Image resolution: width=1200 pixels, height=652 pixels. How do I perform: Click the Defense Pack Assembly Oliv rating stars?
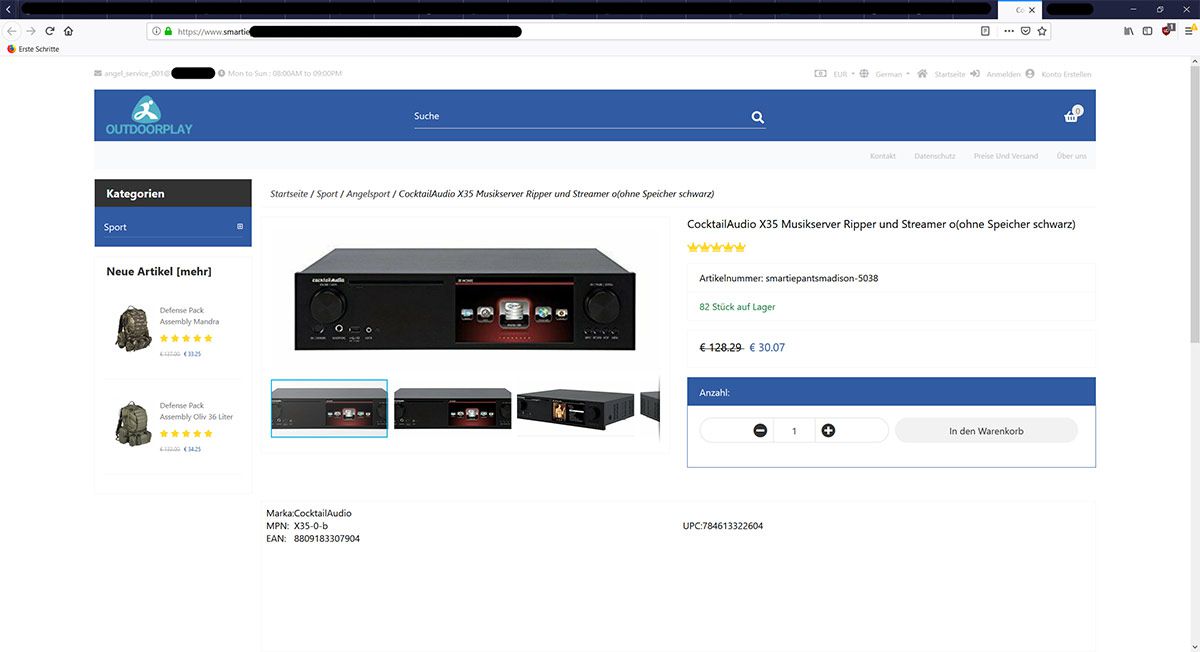186,433
